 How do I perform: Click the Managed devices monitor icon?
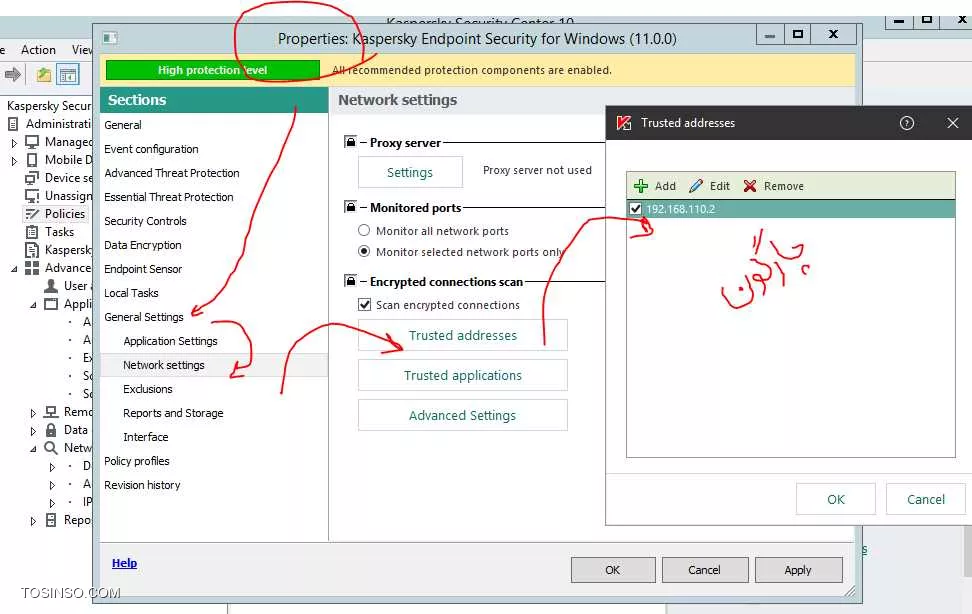[x=32, y=142]
